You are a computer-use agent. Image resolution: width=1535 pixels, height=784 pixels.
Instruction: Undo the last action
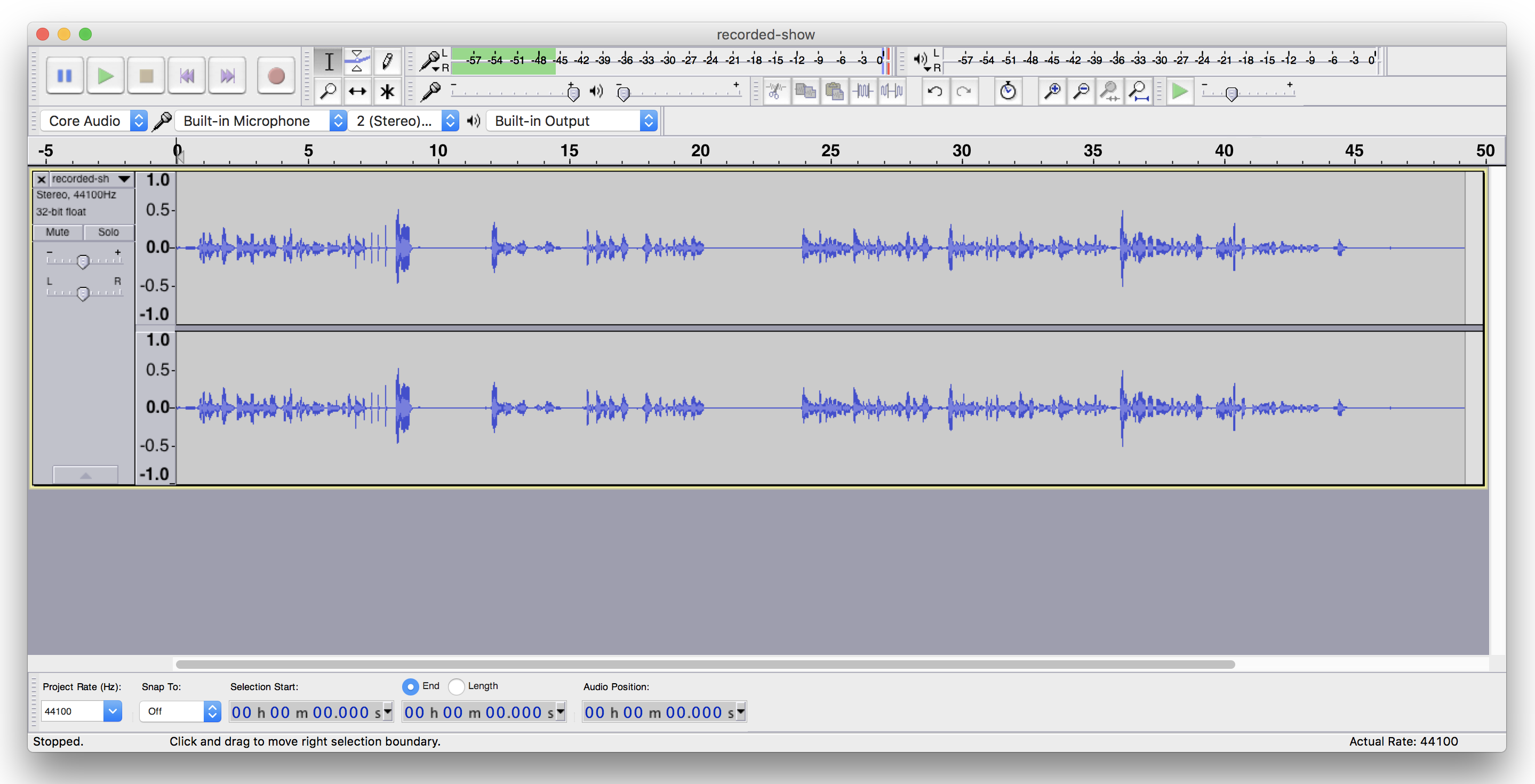pyautogui.click(x=935, y=91)
